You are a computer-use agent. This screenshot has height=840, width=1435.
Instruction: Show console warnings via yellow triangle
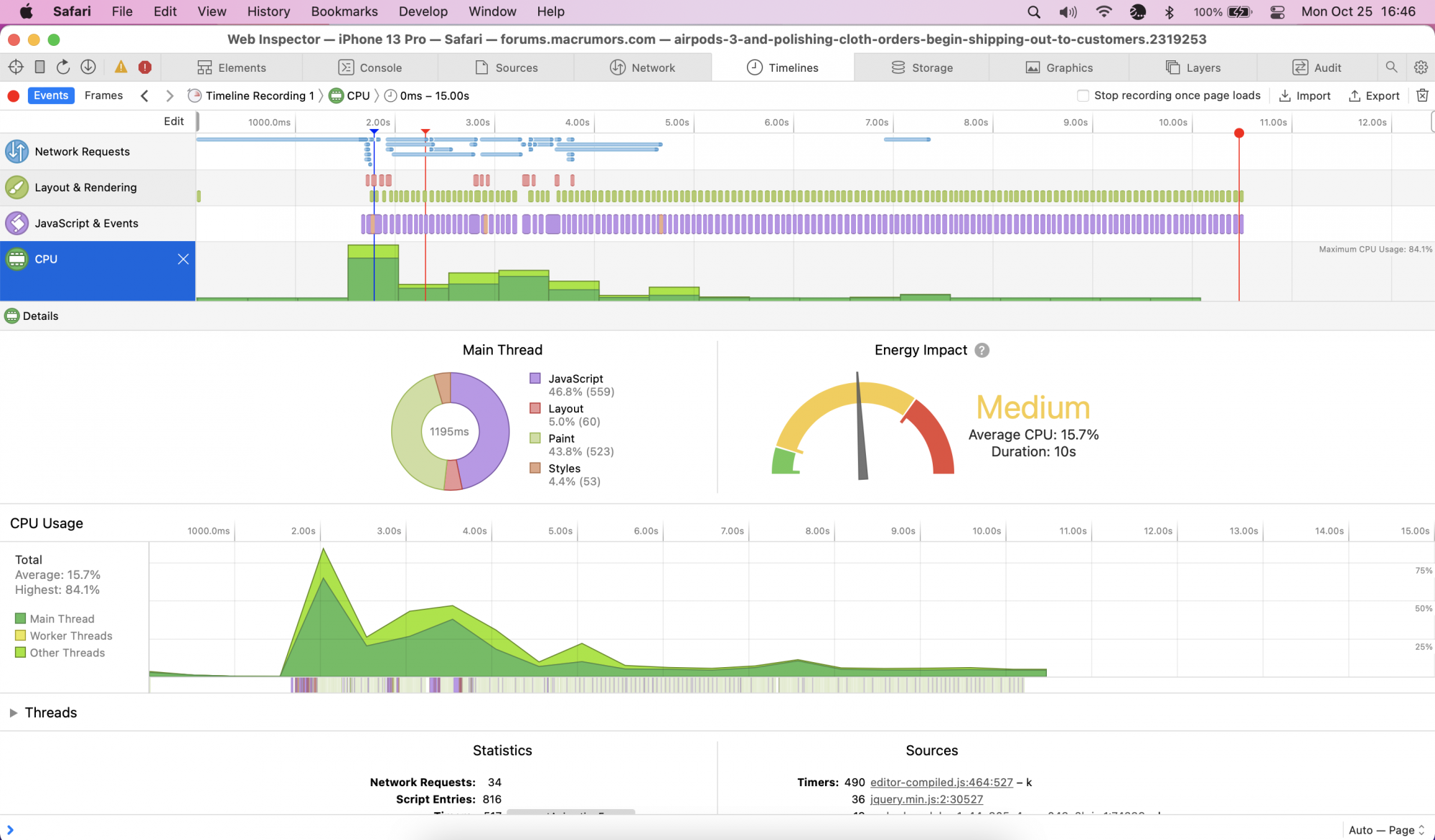click(121, 67)
